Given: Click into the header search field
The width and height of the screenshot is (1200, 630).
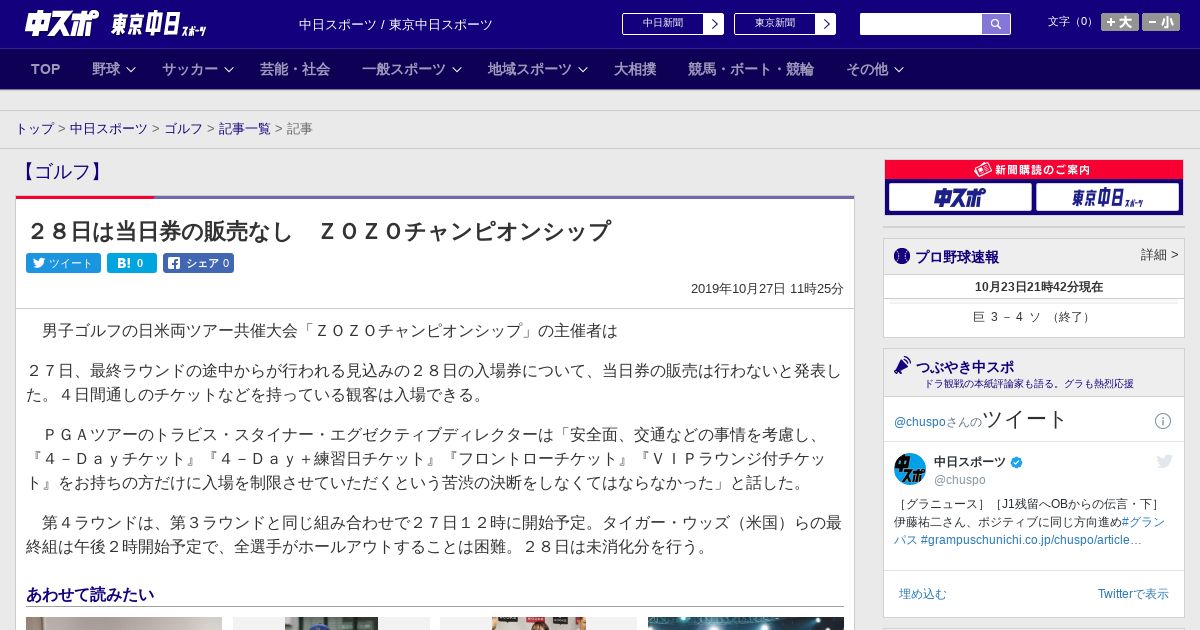Looking at the screenshot, I should [921, 24].
